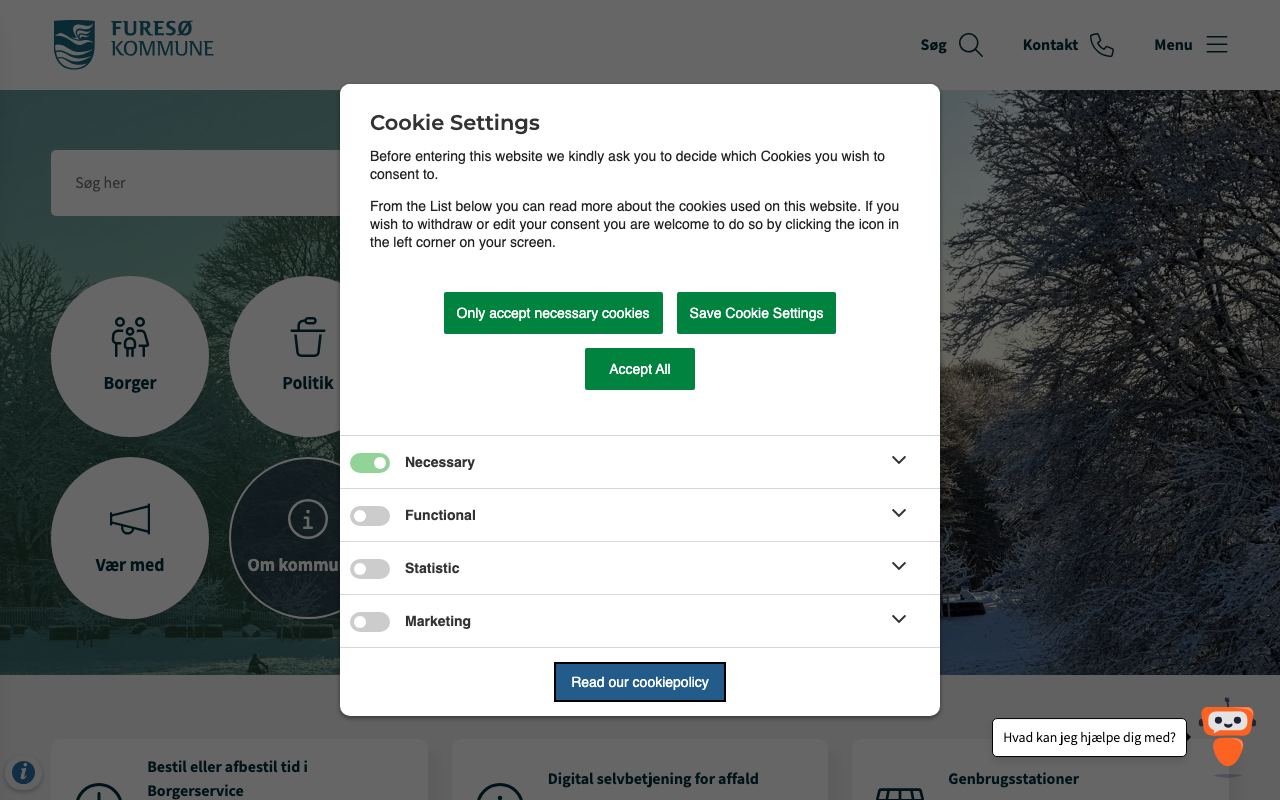Image resolution: width=1280 pixels, height=800 pixels.
Task: Open the orange chatbot robot icon
Action: click(x=1227, y=737)
